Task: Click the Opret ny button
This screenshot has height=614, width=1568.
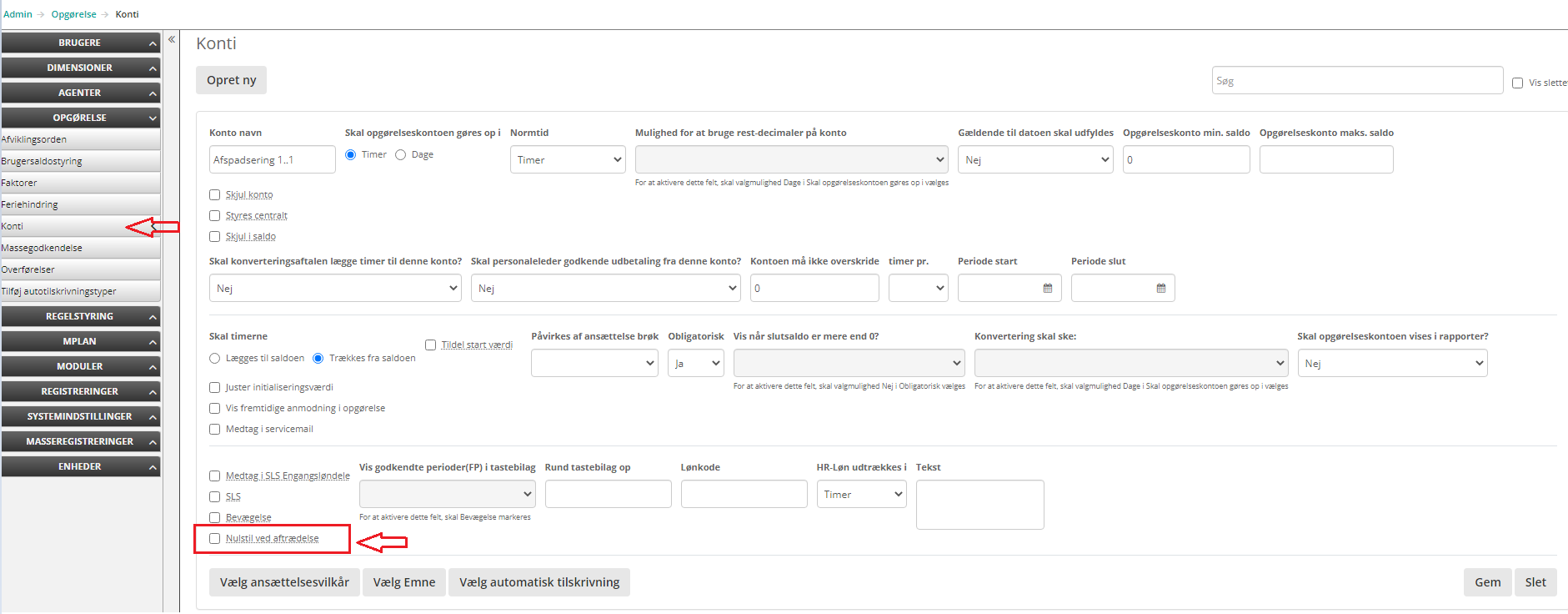Action: point(232,80)
